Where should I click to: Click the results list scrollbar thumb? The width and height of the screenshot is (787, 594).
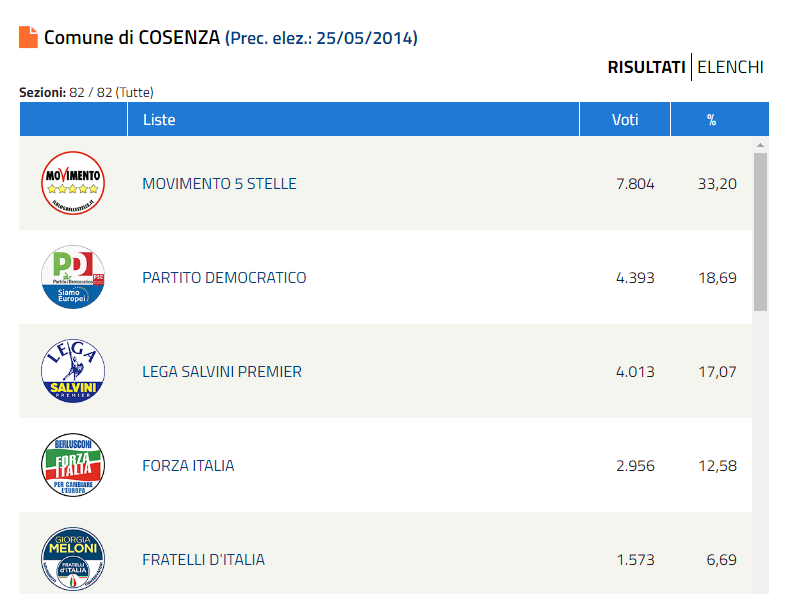(x=760, y=232)
